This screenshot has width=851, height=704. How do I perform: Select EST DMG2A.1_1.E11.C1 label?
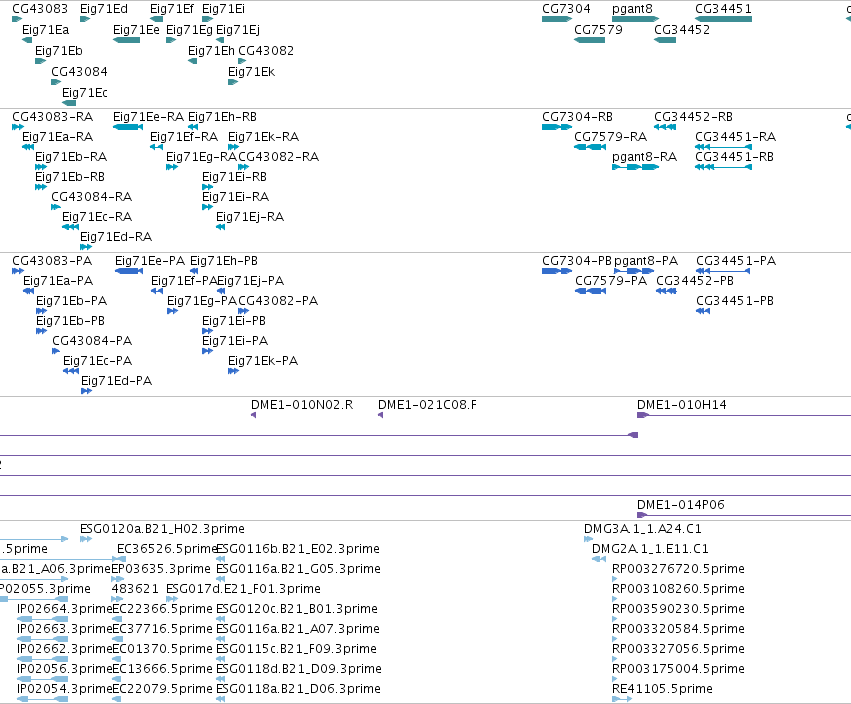point(650,549)
